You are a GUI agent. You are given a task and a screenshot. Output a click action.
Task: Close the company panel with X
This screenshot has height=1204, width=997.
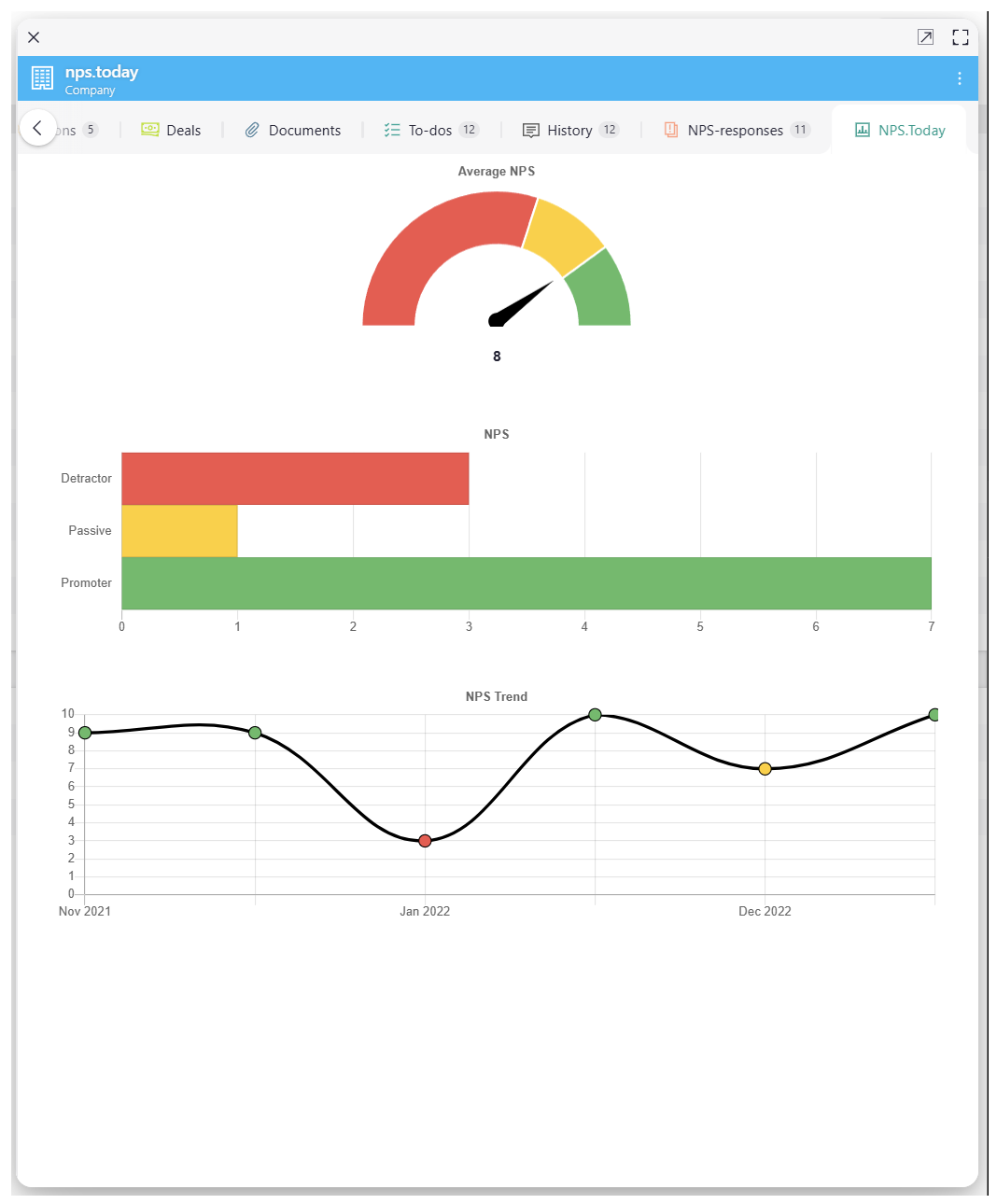click(x=34, y=37)
